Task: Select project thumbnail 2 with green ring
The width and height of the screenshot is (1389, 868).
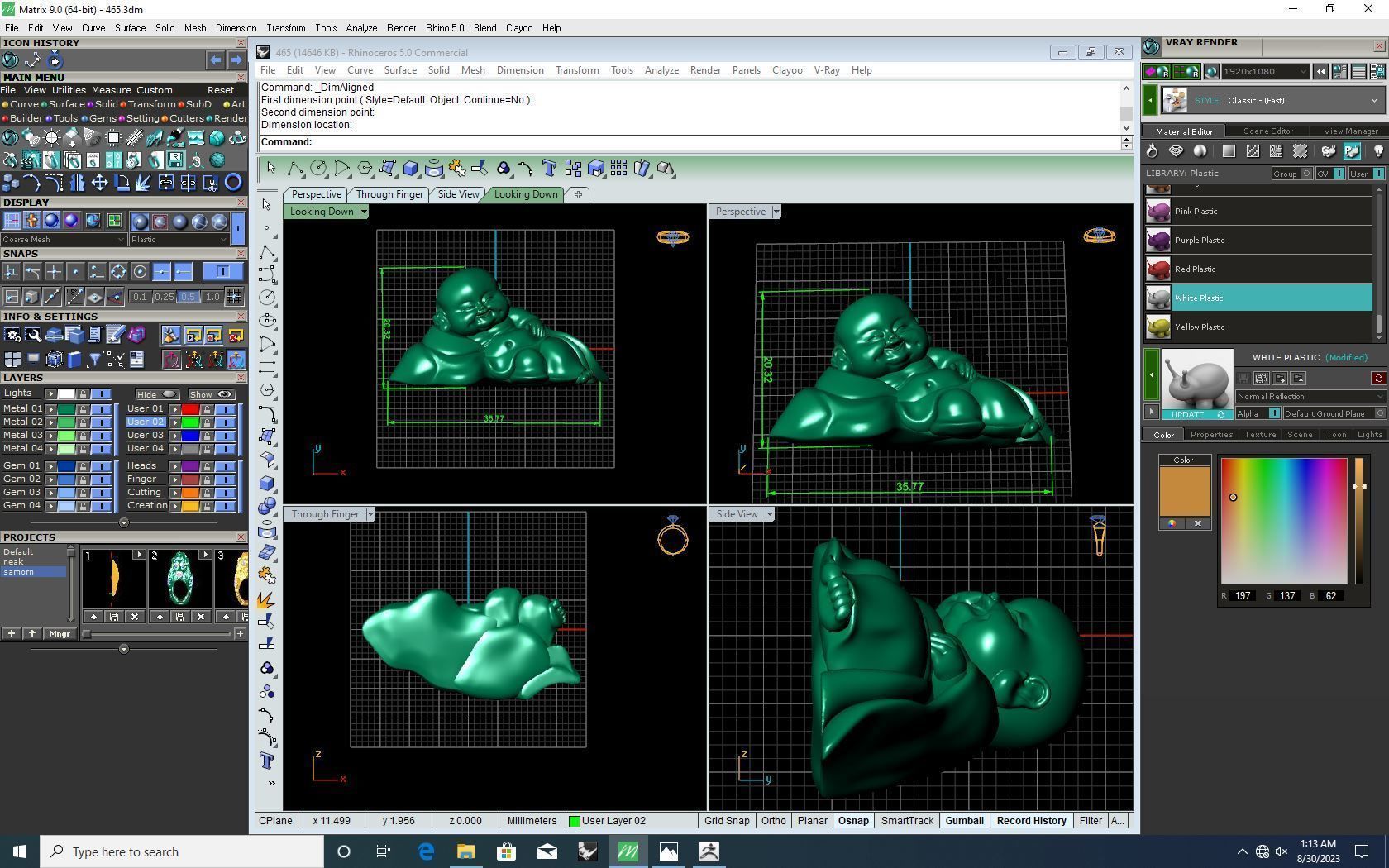Action: coord(179,579)
